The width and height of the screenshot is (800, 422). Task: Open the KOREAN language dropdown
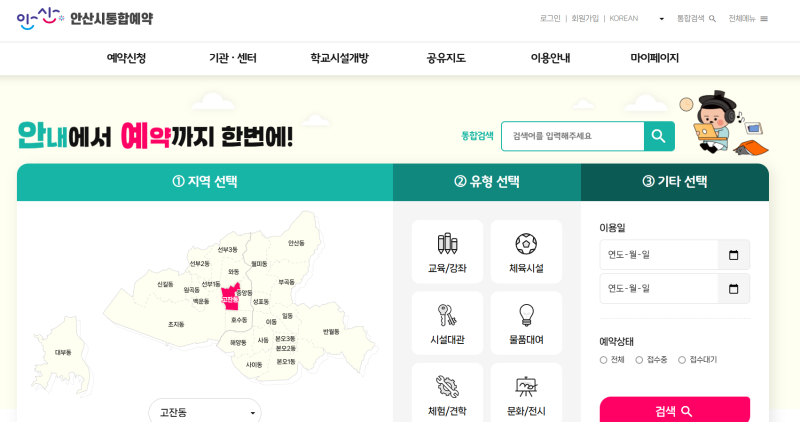637,18
